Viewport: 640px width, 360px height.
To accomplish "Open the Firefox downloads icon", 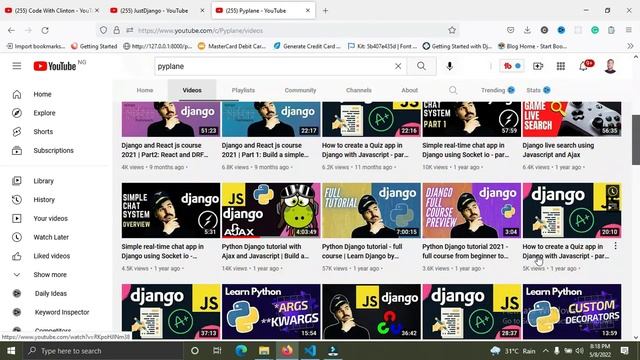I will 527,30.
